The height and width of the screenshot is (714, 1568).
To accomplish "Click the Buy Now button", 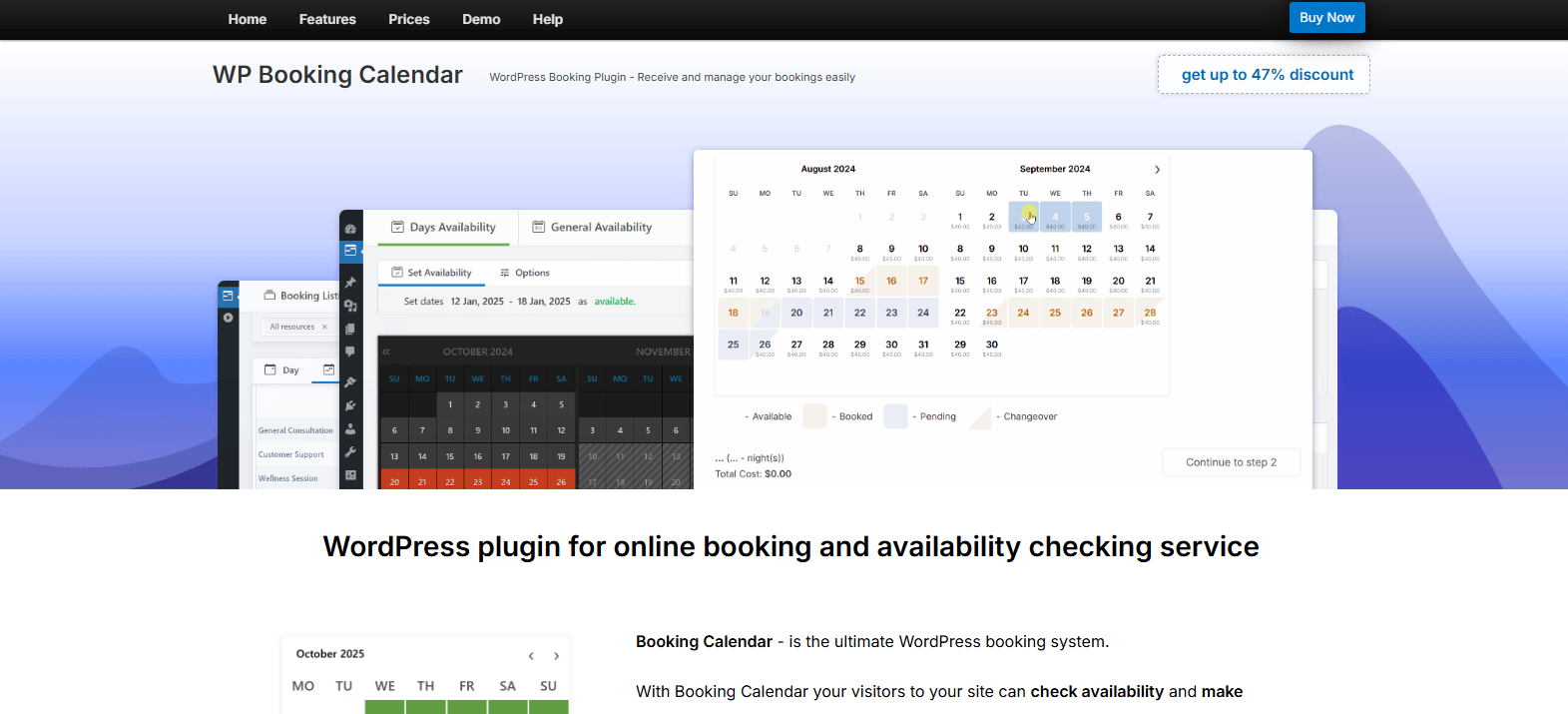I will [1326, 18].
